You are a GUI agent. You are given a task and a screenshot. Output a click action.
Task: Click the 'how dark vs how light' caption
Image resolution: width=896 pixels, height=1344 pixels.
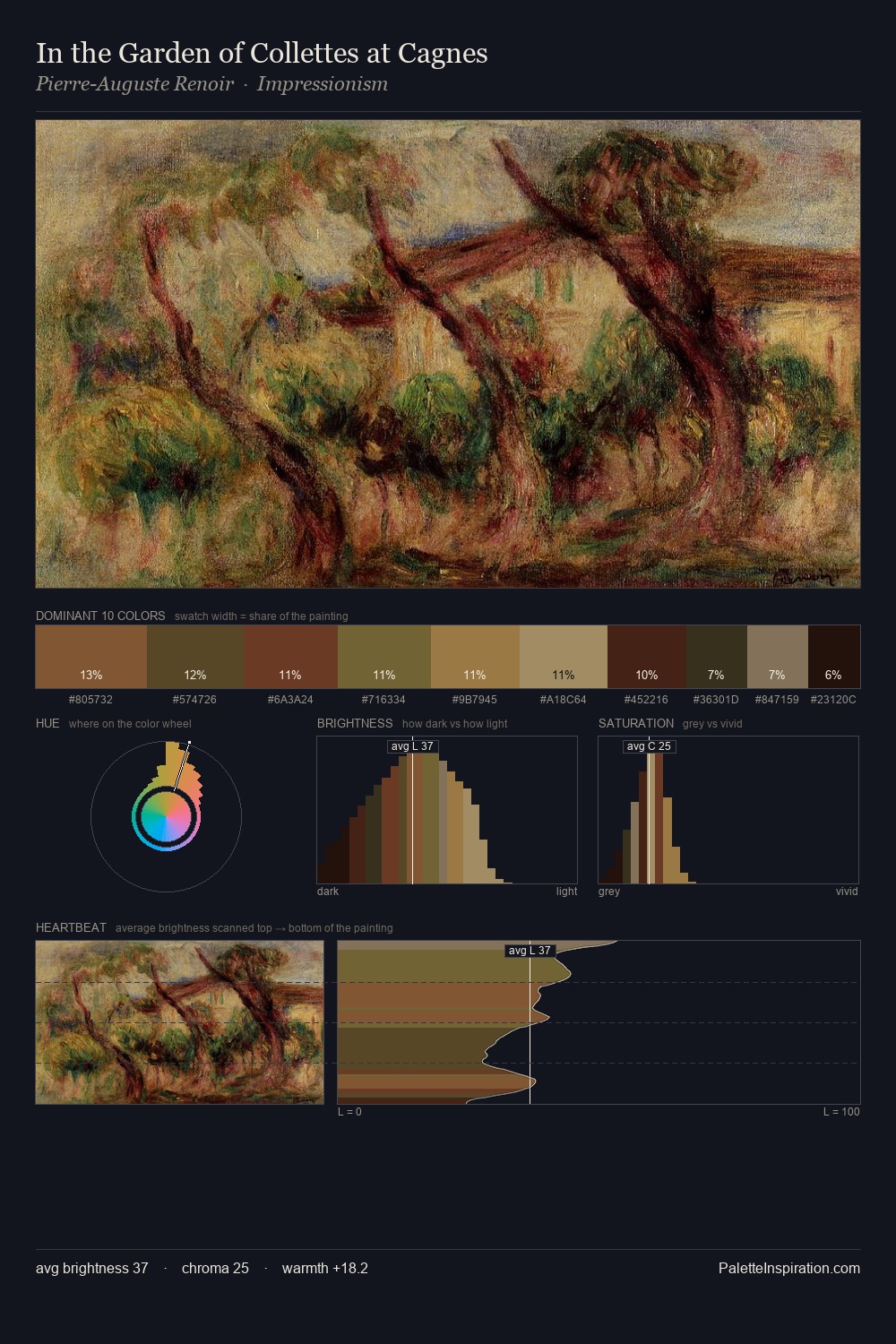[455, 724]
